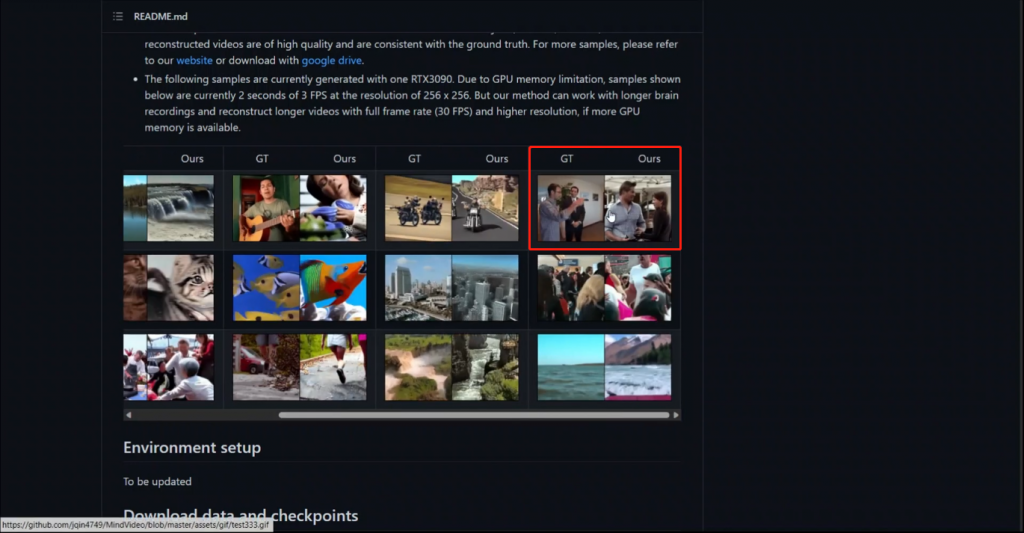Open the ocean waves sample thumbnail

[x=604, y=367]
